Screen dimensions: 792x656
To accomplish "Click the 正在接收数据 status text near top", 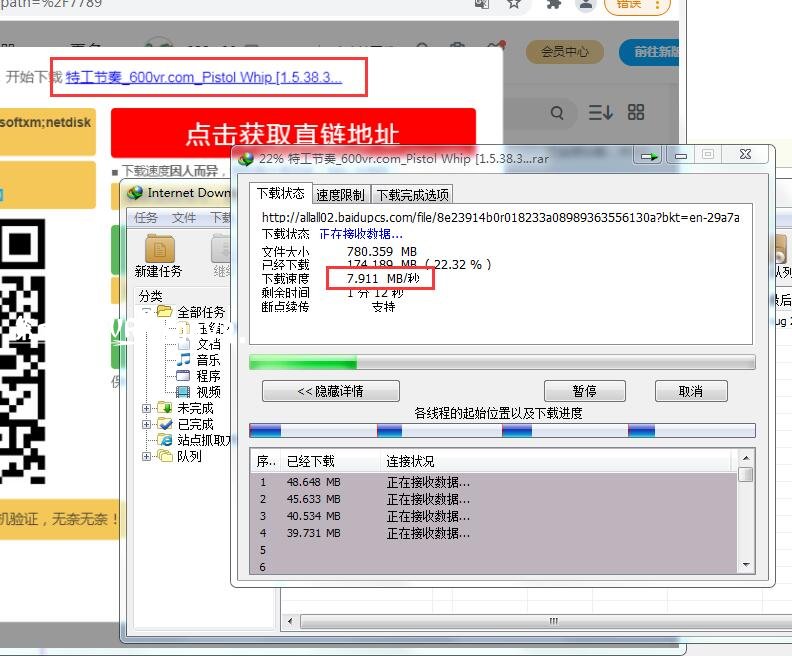I will [361, 234].
